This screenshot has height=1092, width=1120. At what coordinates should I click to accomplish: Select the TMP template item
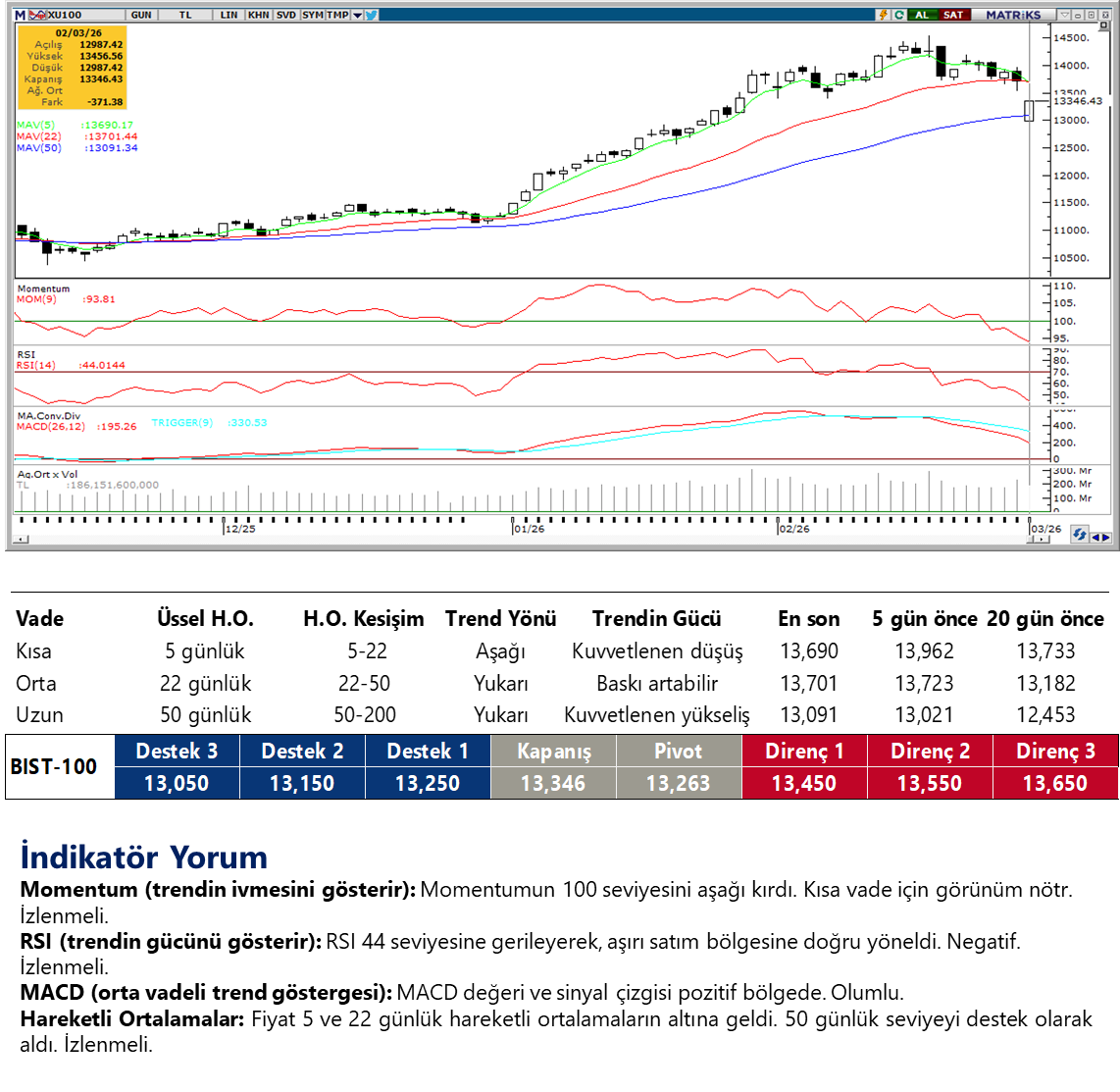(337, 15)
